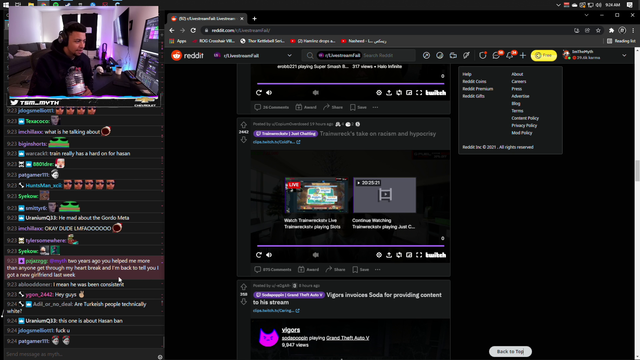Click Back to Top button
This screenshot has width=640, height=360.
[x=510, y=351]
